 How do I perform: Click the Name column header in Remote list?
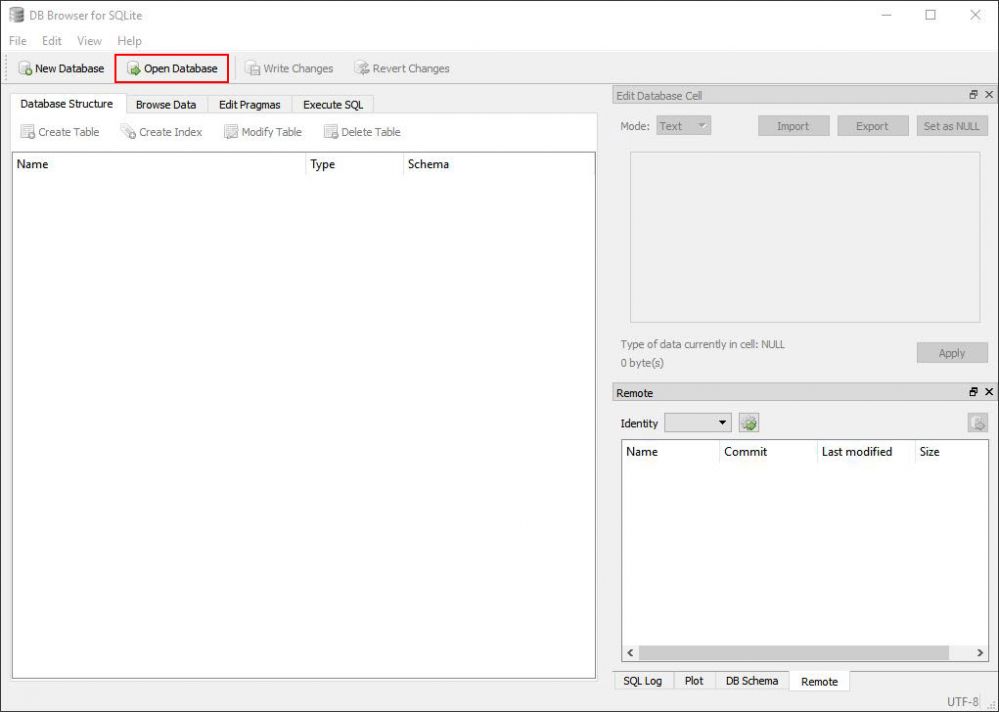(671, 452)
